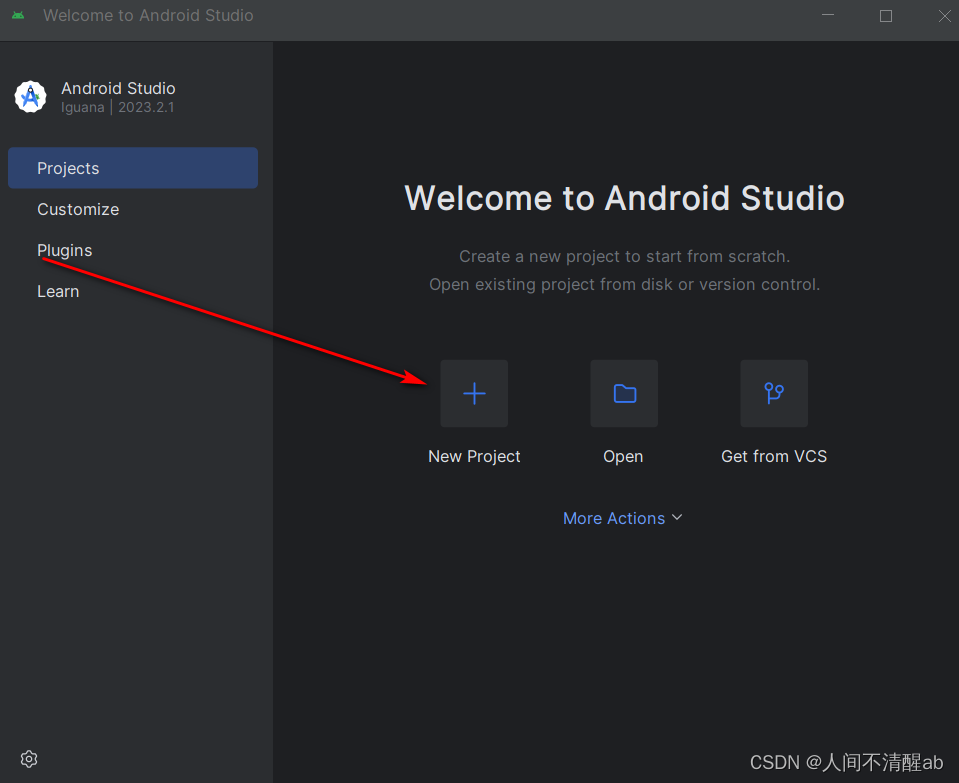Clone a repository using Get from VCS
The width and height of the screenshot is (959, 783).
[773, 456]
